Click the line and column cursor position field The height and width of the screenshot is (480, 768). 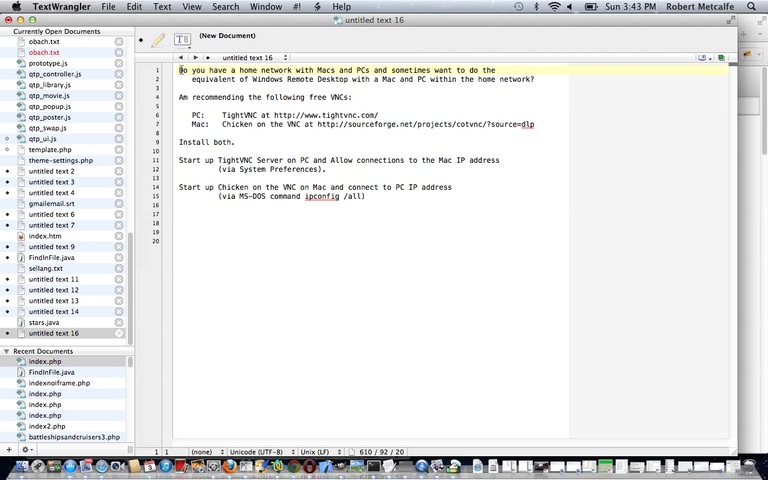pos(162,452)
